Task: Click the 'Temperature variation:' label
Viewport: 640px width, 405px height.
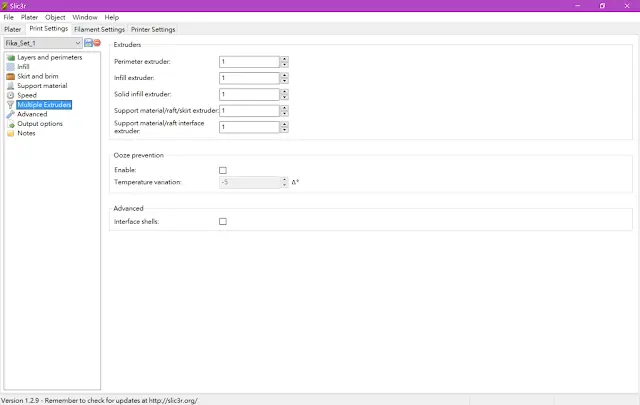Action: (x=148, y=182)
